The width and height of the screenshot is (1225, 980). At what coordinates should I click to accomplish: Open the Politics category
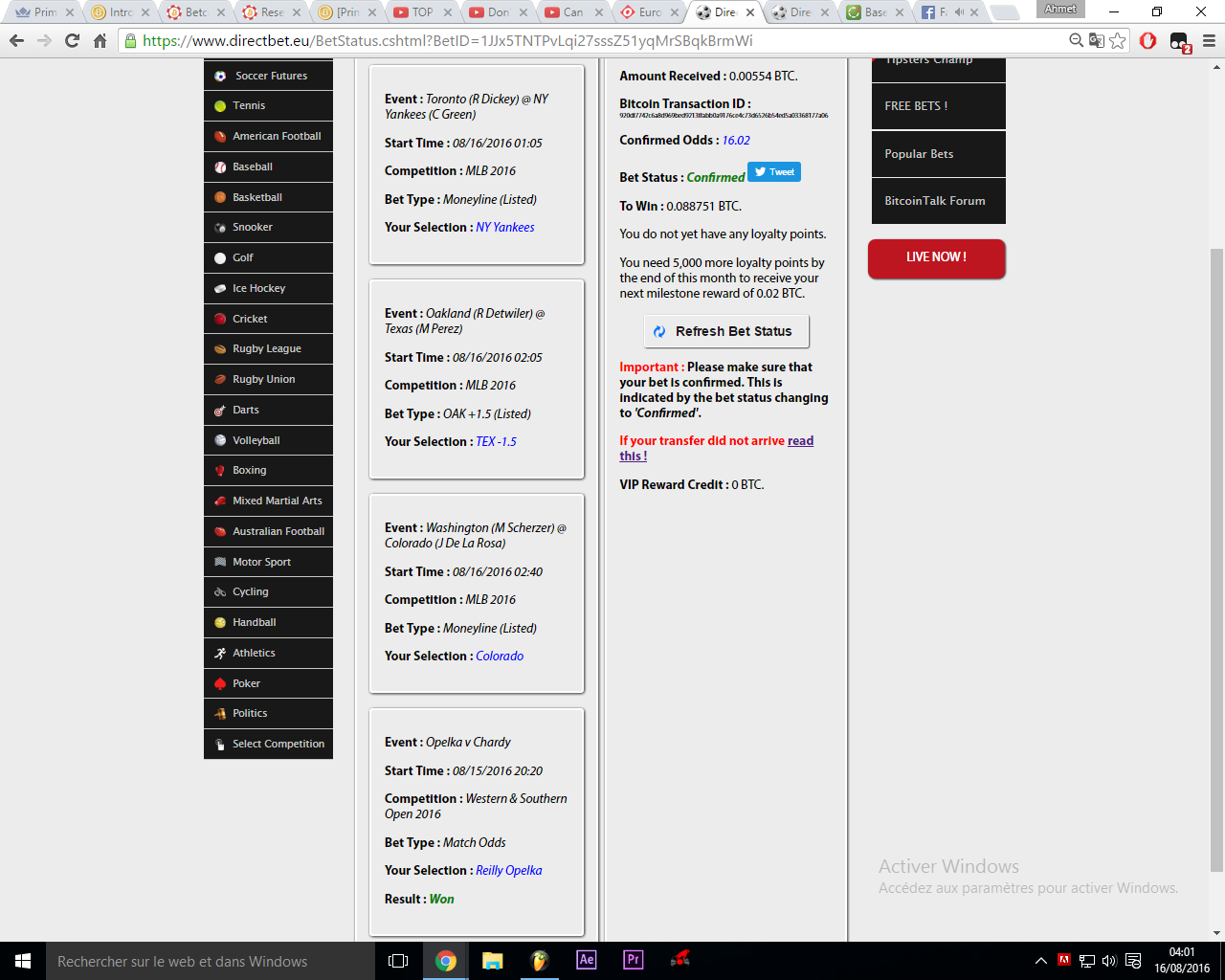268,713
